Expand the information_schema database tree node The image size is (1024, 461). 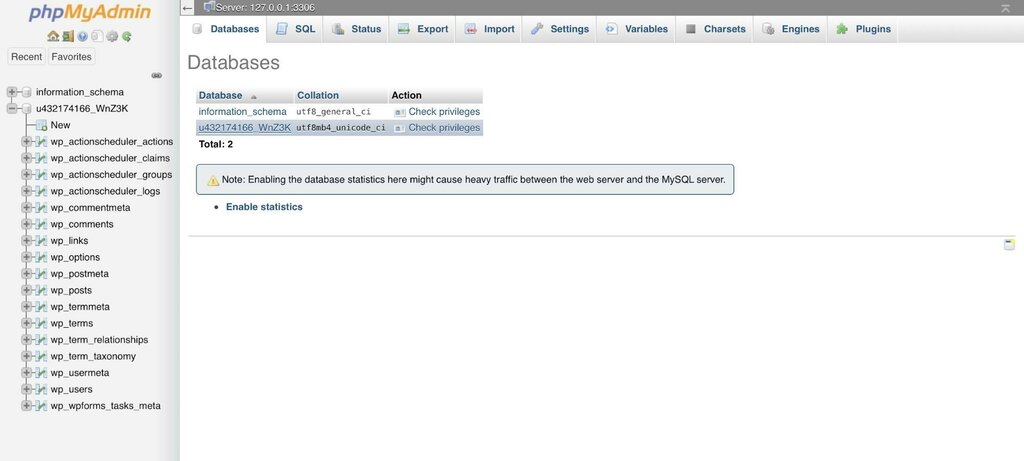(12, 92)
